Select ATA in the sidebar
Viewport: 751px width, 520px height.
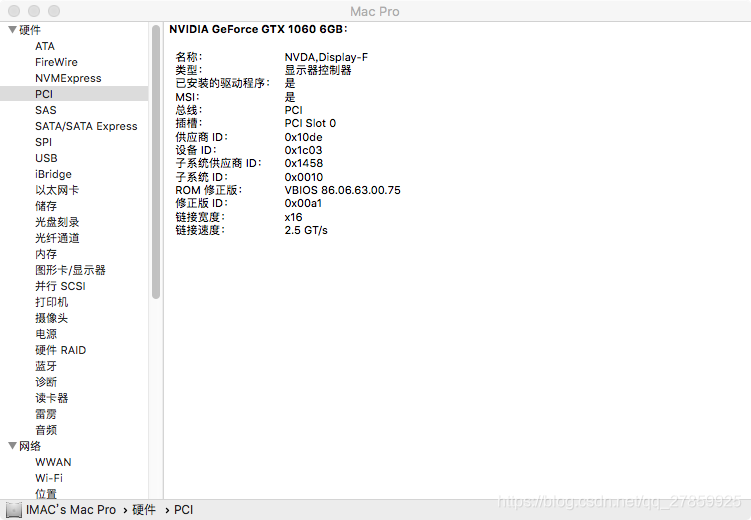(45, 46)
